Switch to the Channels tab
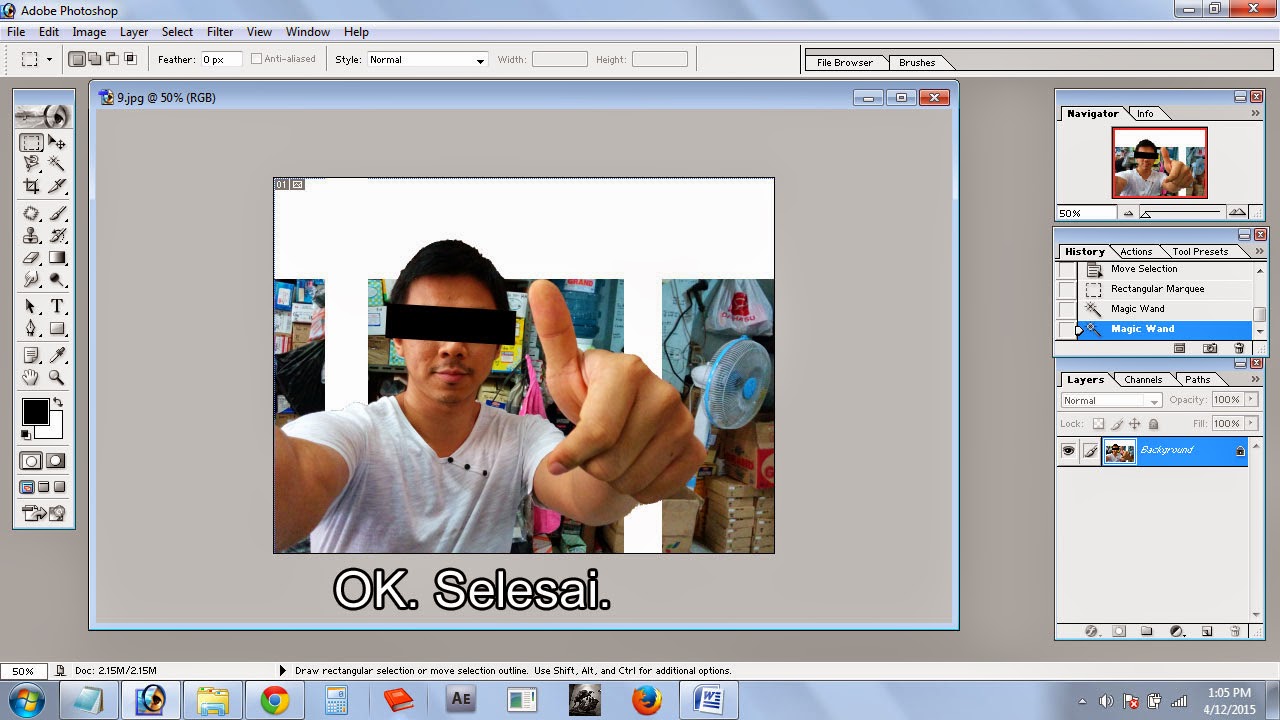 tap(1142, 380)
